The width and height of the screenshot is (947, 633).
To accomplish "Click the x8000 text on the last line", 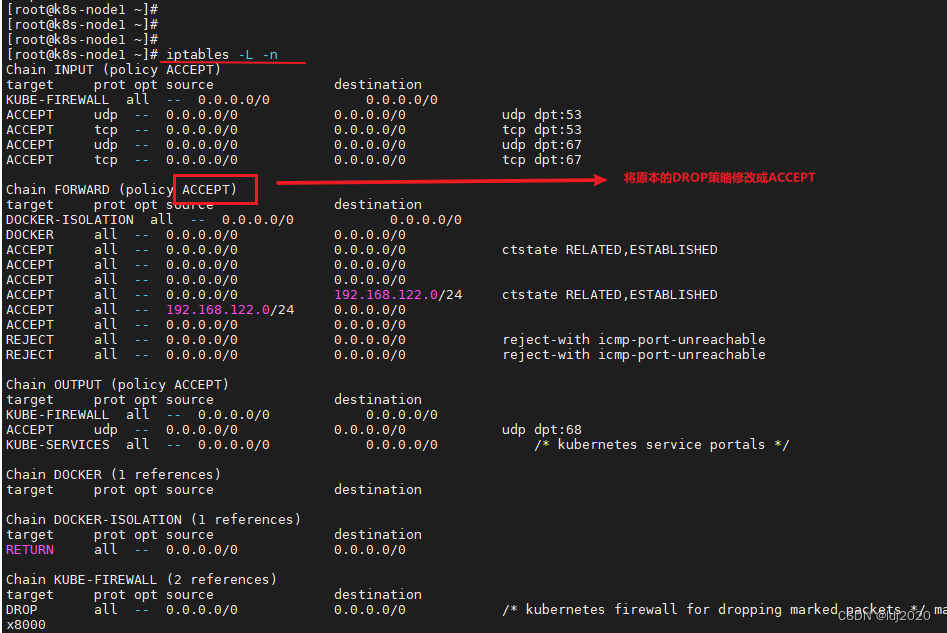I will 26,624.
